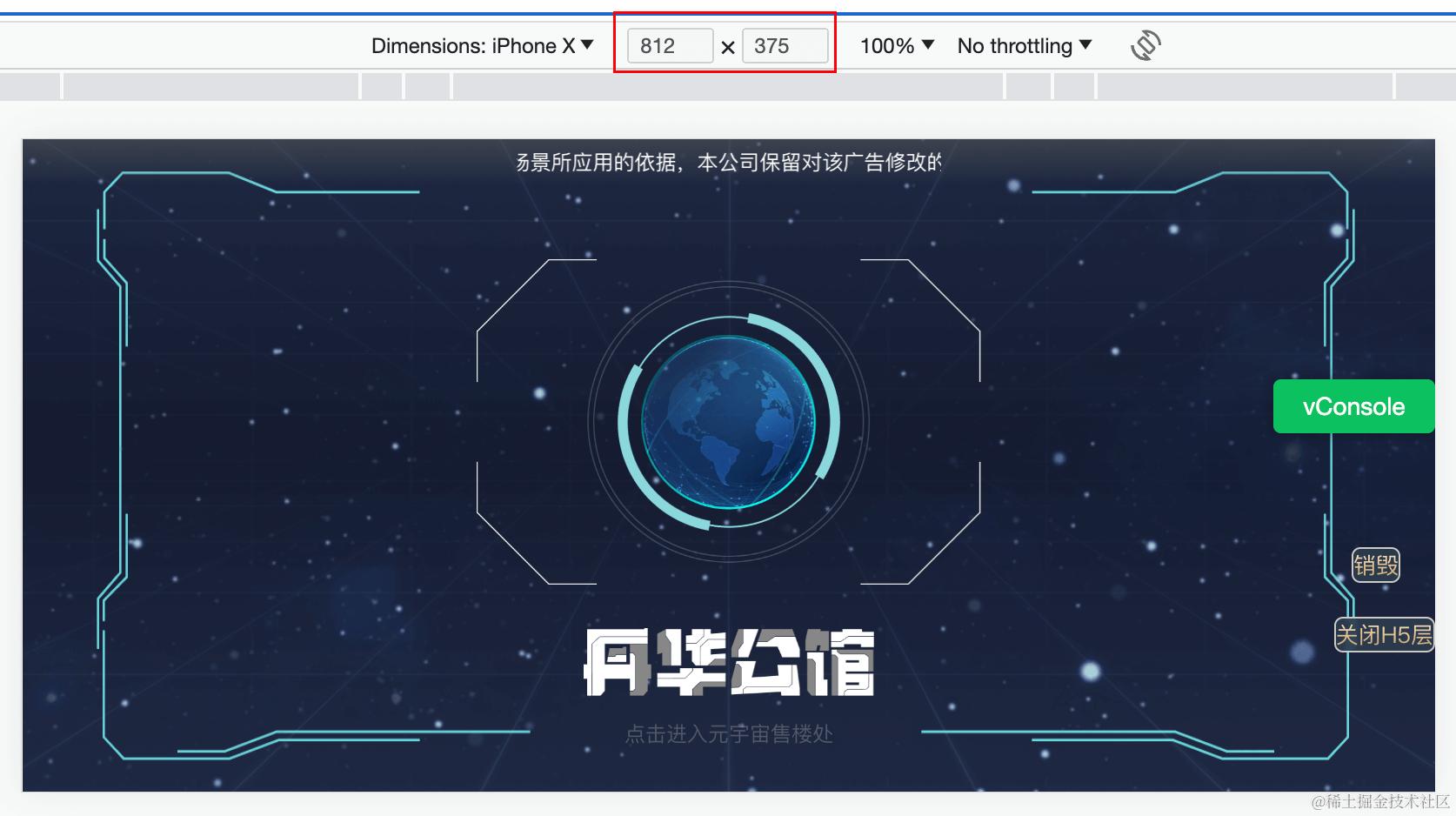Expand the No throttling dropdown
This screenshot has height=816, width=1456.
coord(1024,46)
